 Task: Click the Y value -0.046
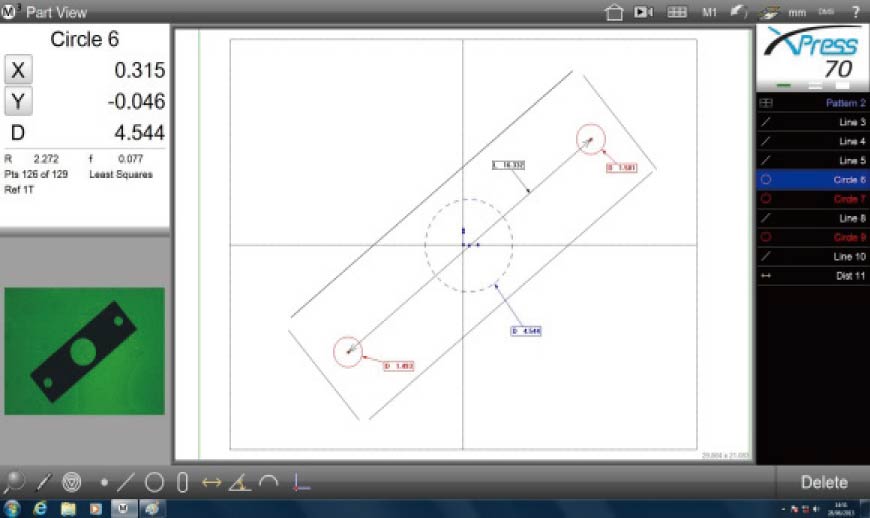136,101
